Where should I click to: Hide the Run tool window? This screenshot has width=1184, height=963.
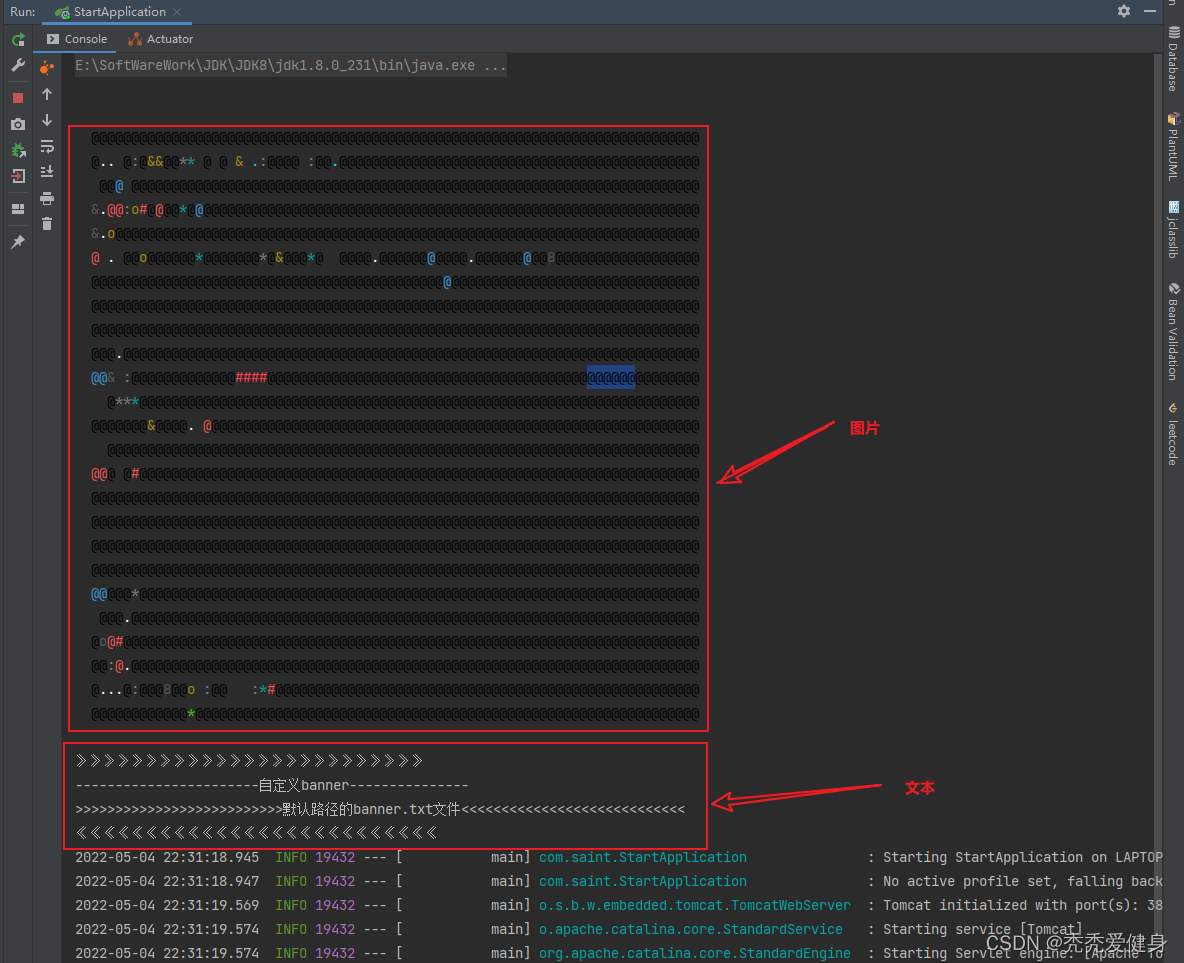pos(1151,11)
